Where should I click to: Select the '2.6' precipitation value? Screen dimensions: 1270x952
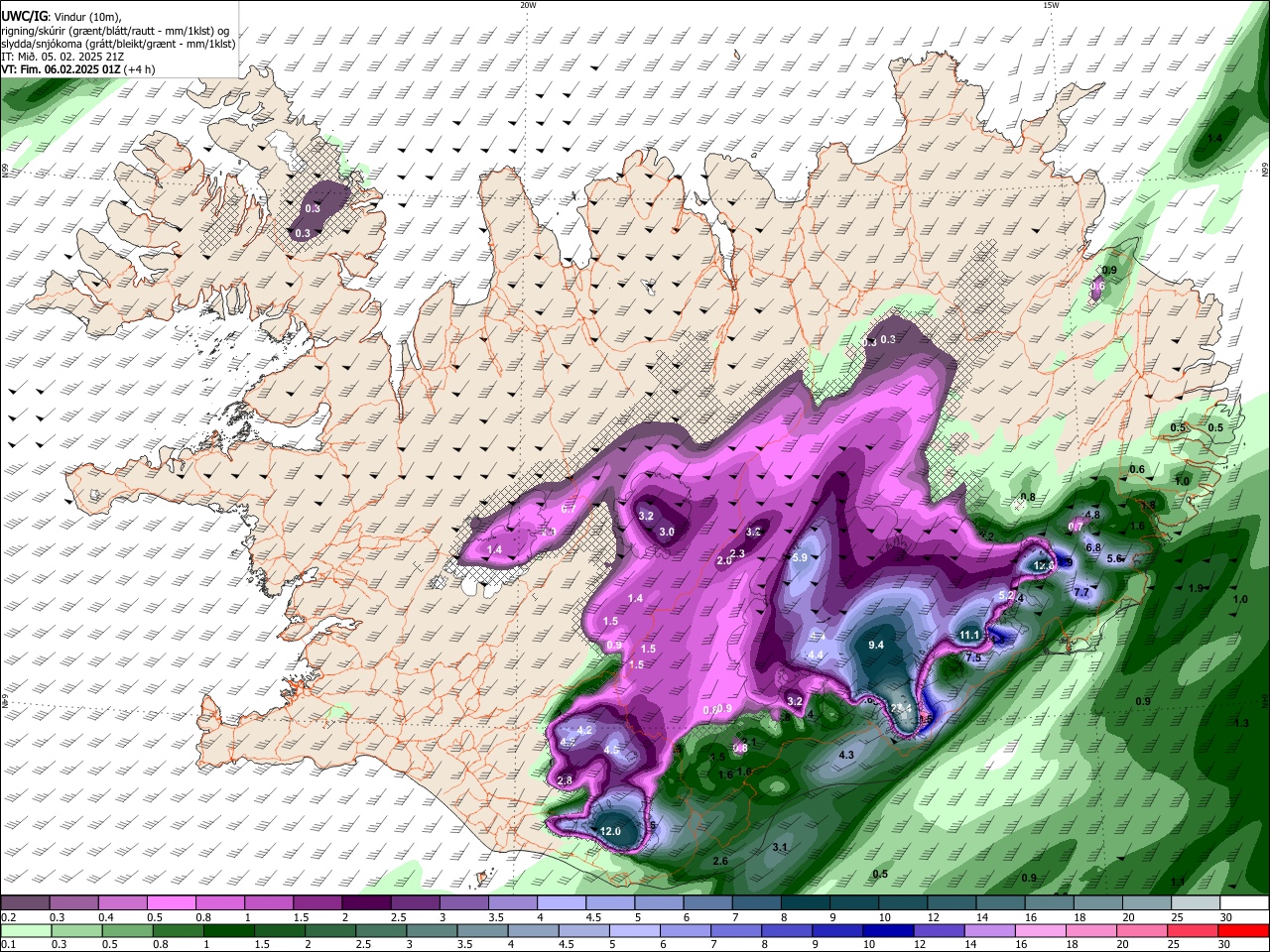tap(720, 861)
